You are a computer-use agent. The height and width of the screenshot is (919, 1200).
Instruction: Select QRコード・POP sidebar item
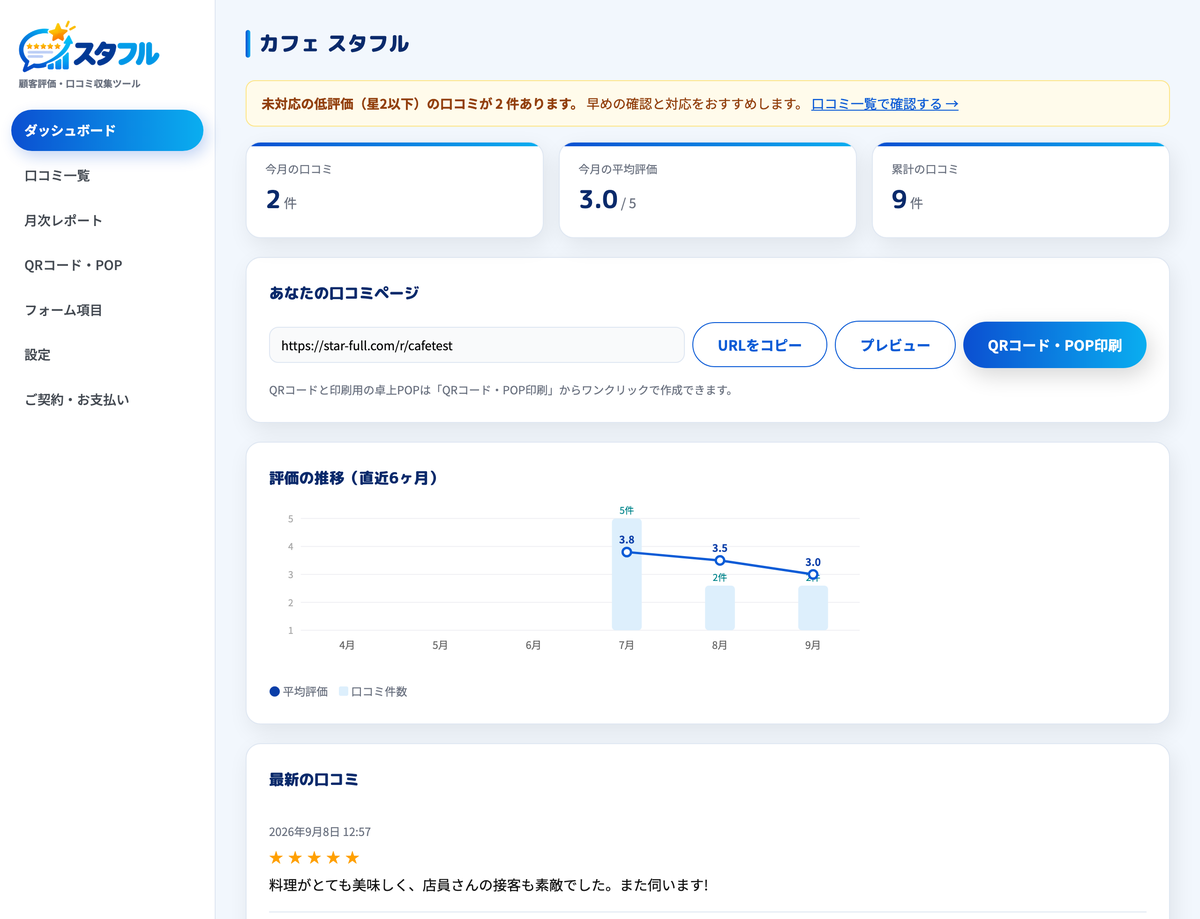[x=107, y=265]
